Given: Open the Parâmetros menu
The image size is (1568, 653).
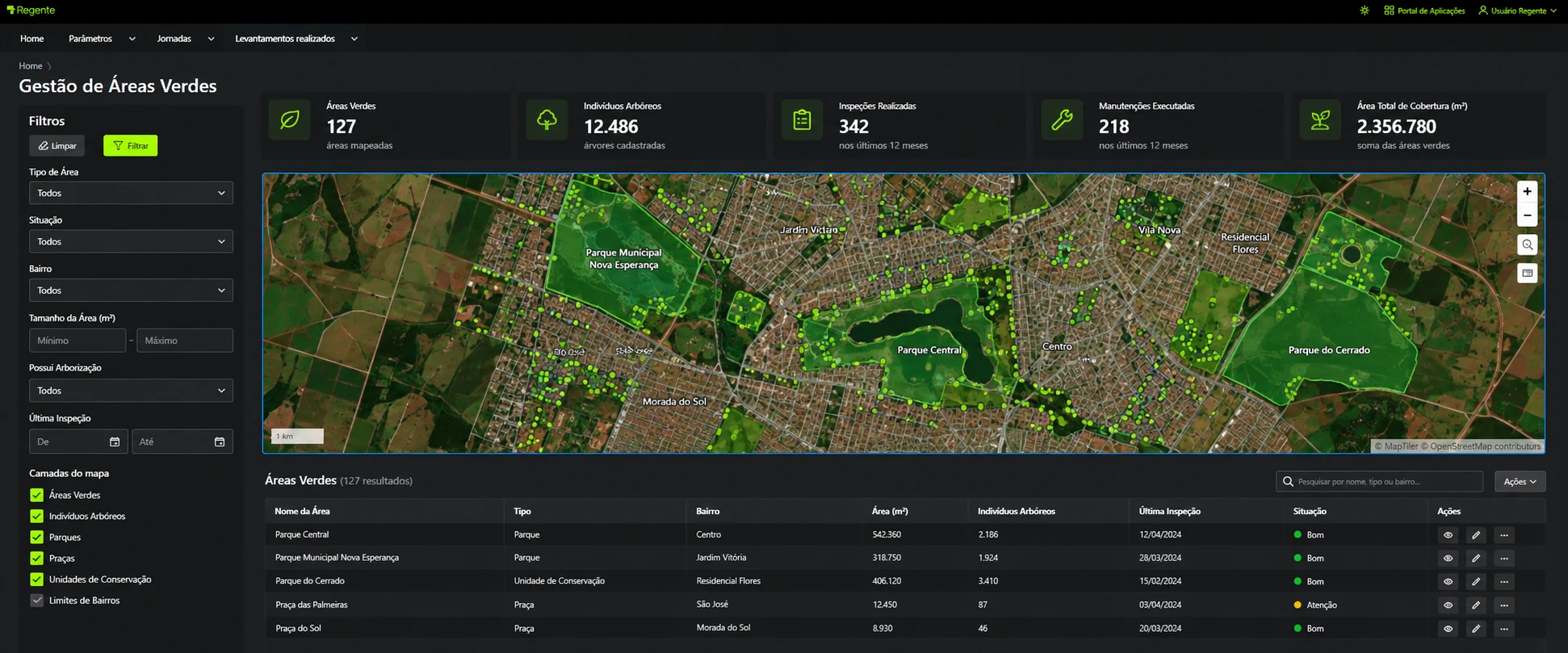Looking at the screenshot, I should (102, 39).
